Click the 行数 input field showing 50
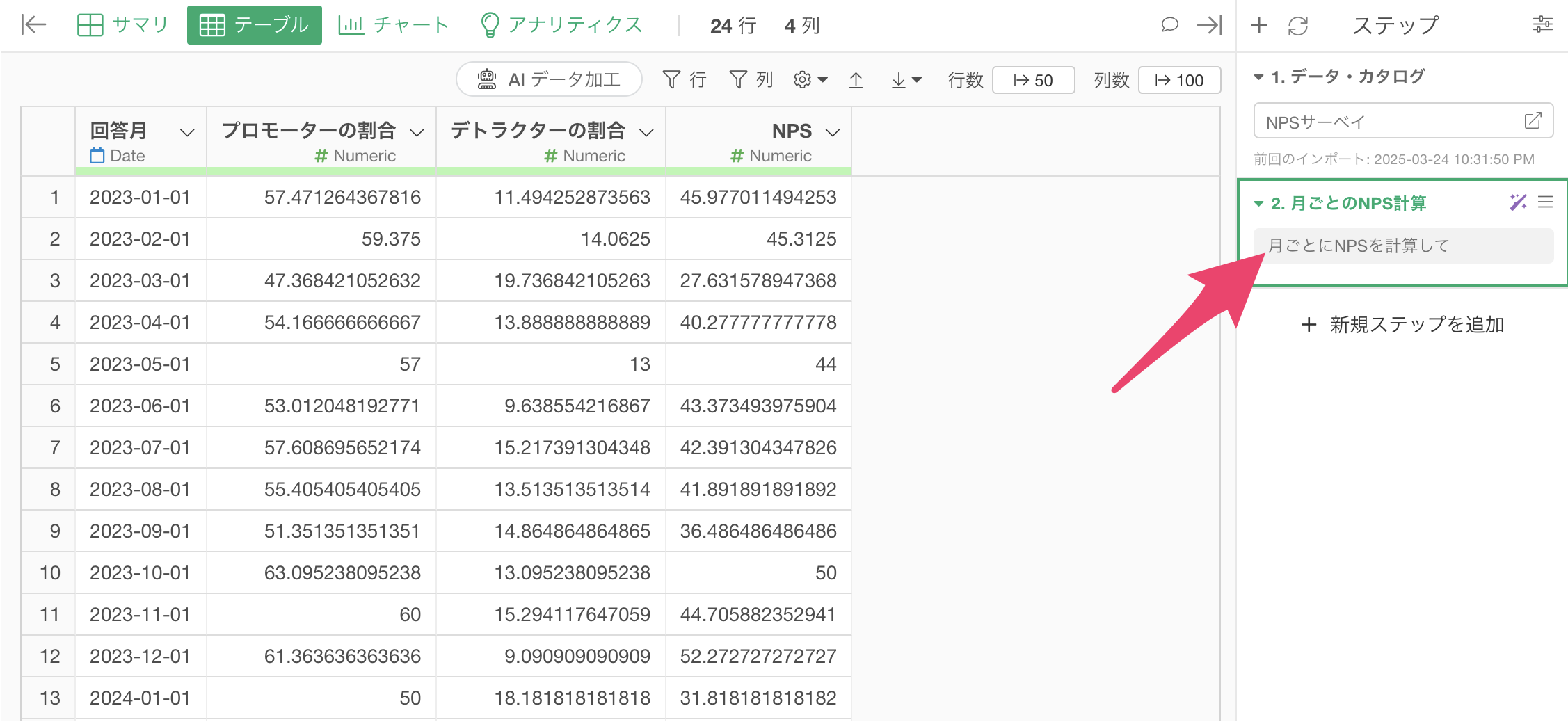 coord(1033,81)
